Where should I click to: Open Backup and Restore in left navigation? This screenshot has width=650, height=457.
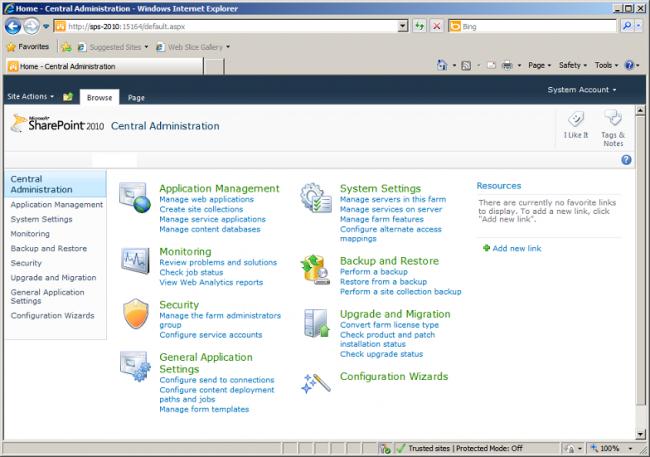[x=48, y=248]
